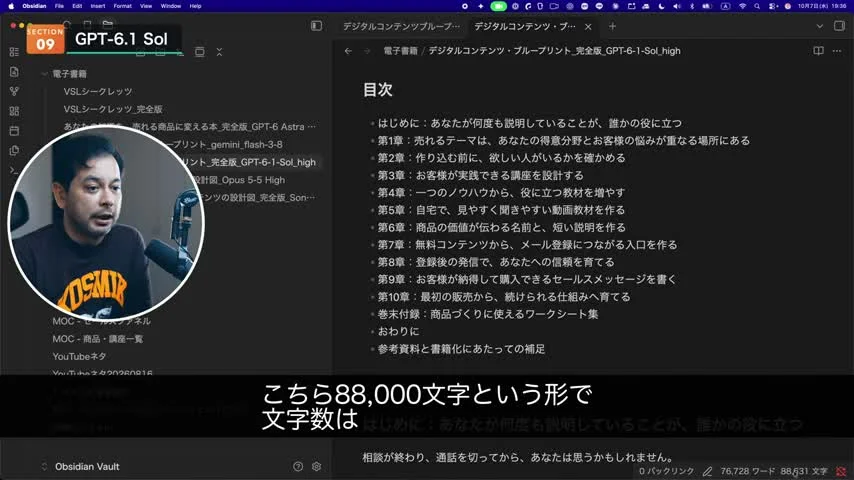Viewport: 854px width, 480px height.
Task: Click the volume icon in menu bar
Action: coord(676,6)
